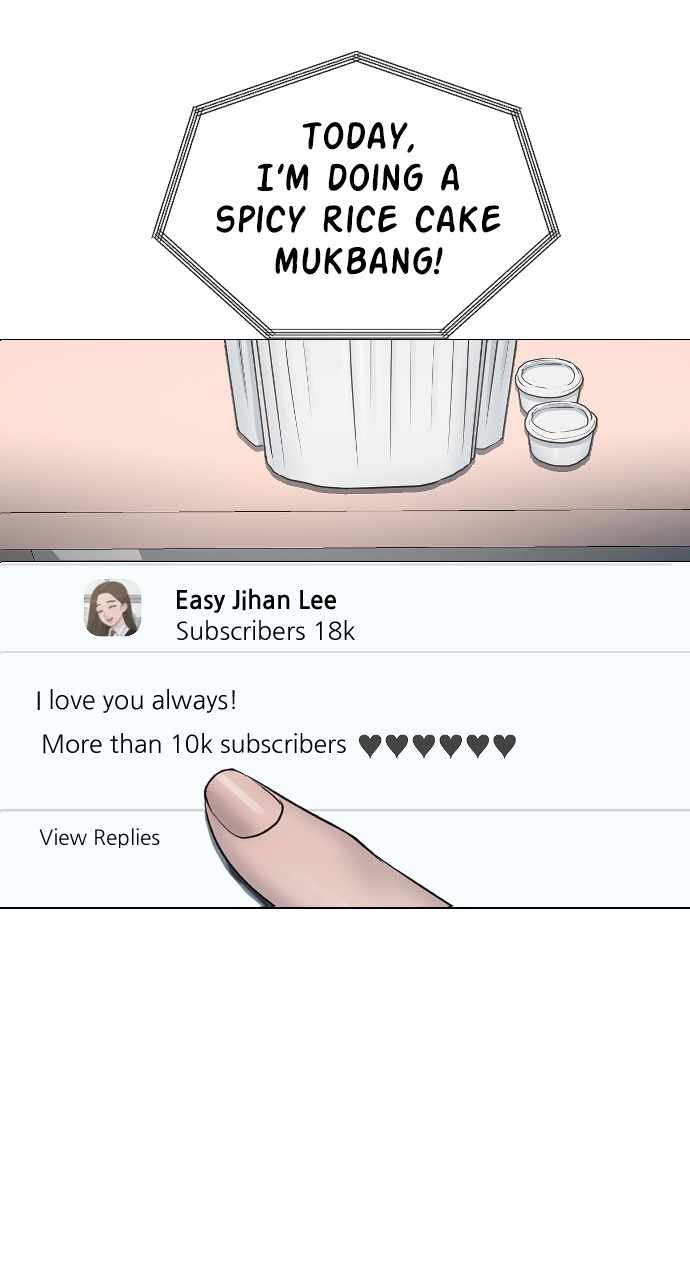
Task: Tap the second heart emoji in the comment
Action: click(x=397, y=746)
